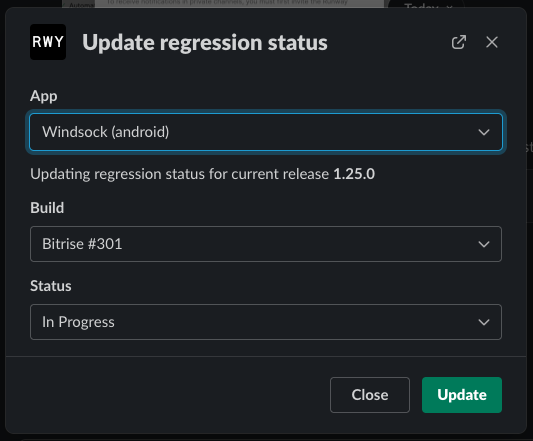Click the green Update button
533x441 pixels.
[x=462, y=395]
